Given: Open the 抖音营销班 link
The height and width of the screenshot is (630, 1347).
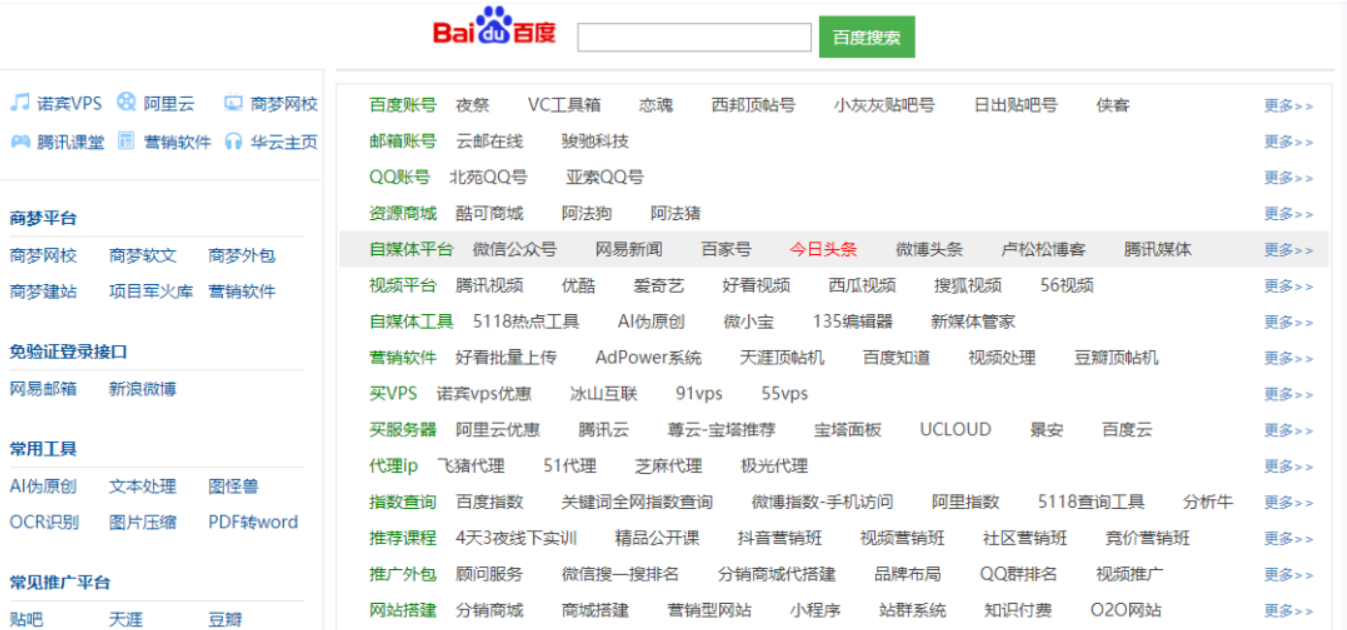Looking at the screenshot, I should [780, 538].
